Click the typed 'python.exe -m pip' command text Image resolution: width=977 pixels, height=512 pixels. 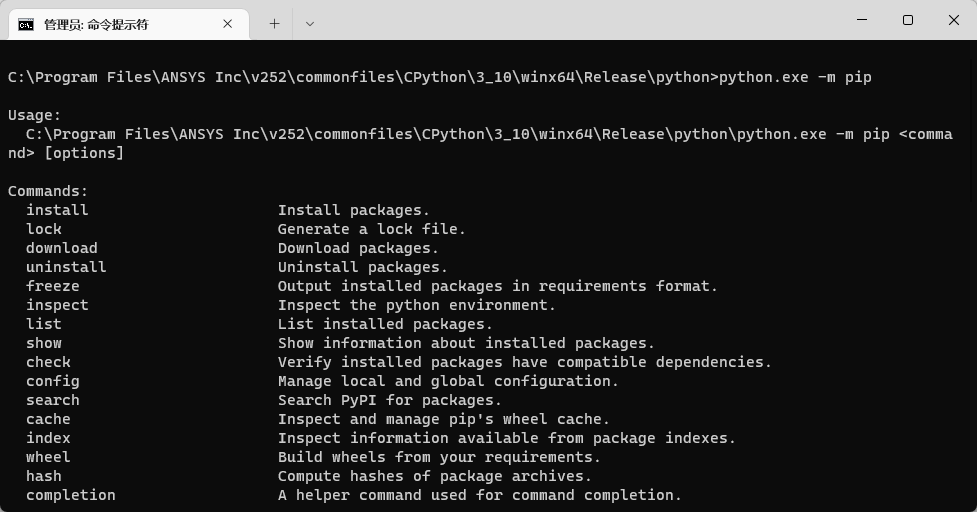click(795, 77)
